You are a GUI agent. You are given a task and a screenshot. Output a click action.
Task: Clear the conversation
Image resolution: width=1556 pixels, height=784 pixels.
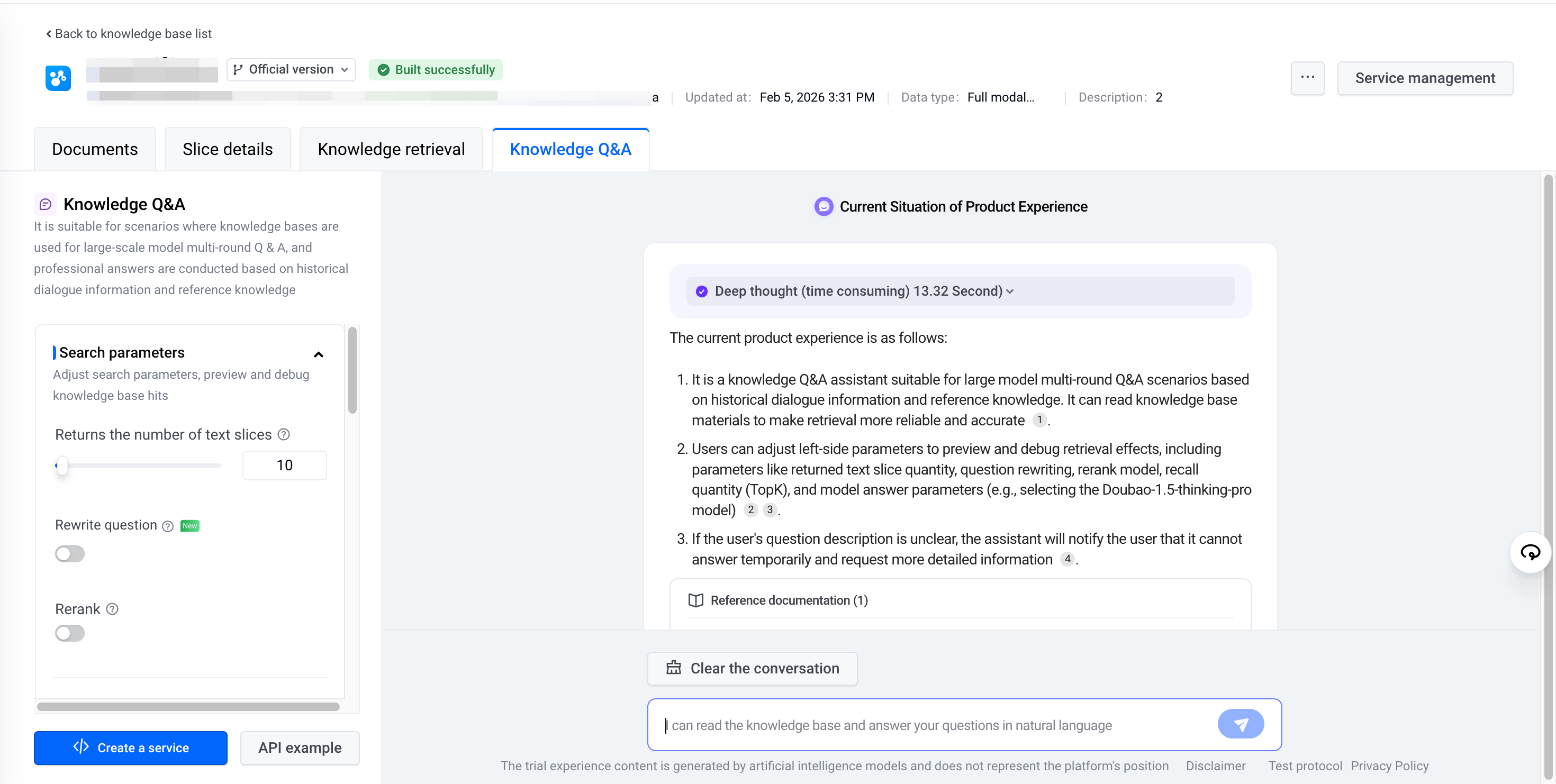point(752,668)
